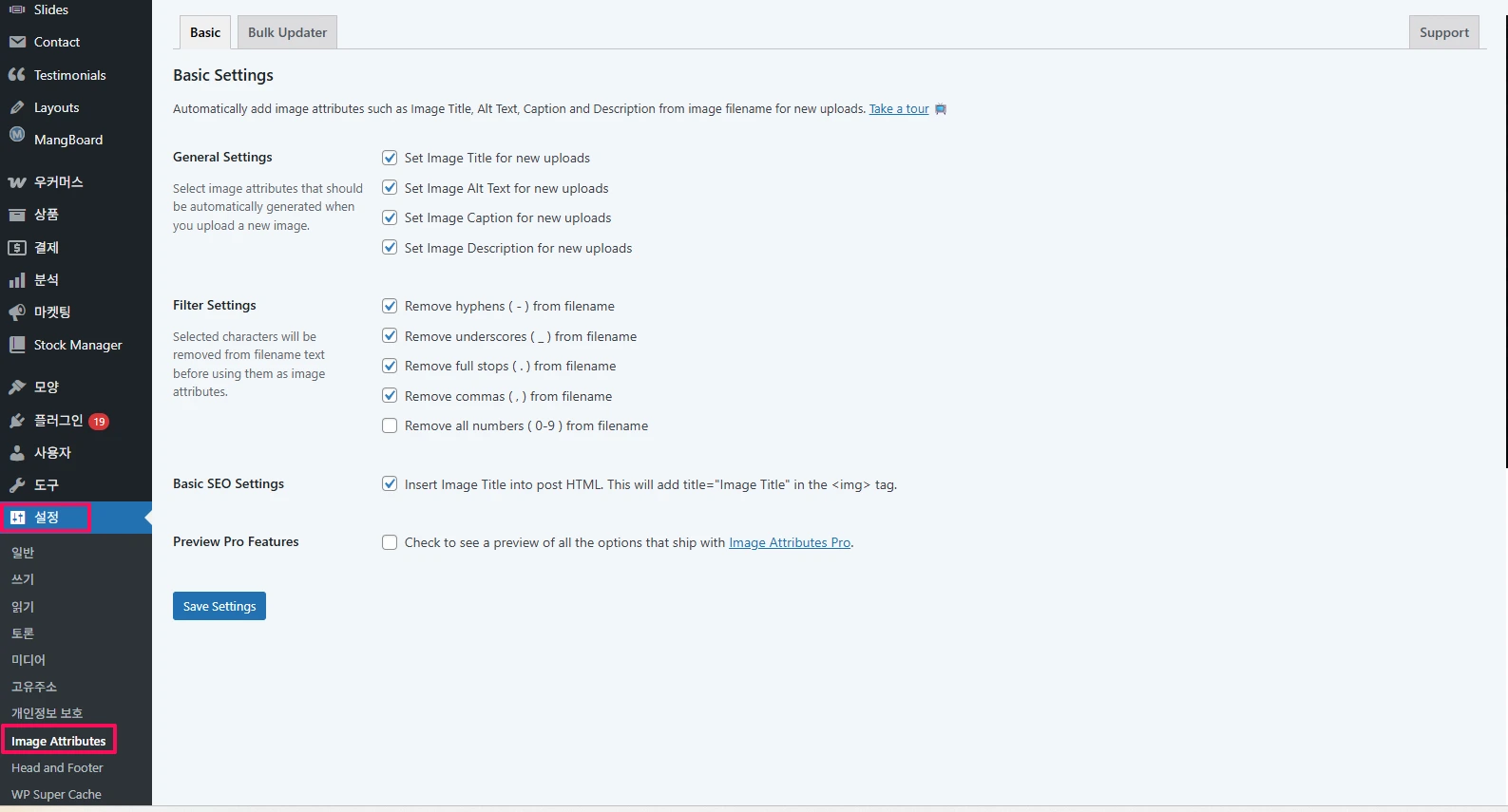Click the 결제 payments icon
Image resolution: width=1508 pixels, height=812 pixels.
pos(17,247)
